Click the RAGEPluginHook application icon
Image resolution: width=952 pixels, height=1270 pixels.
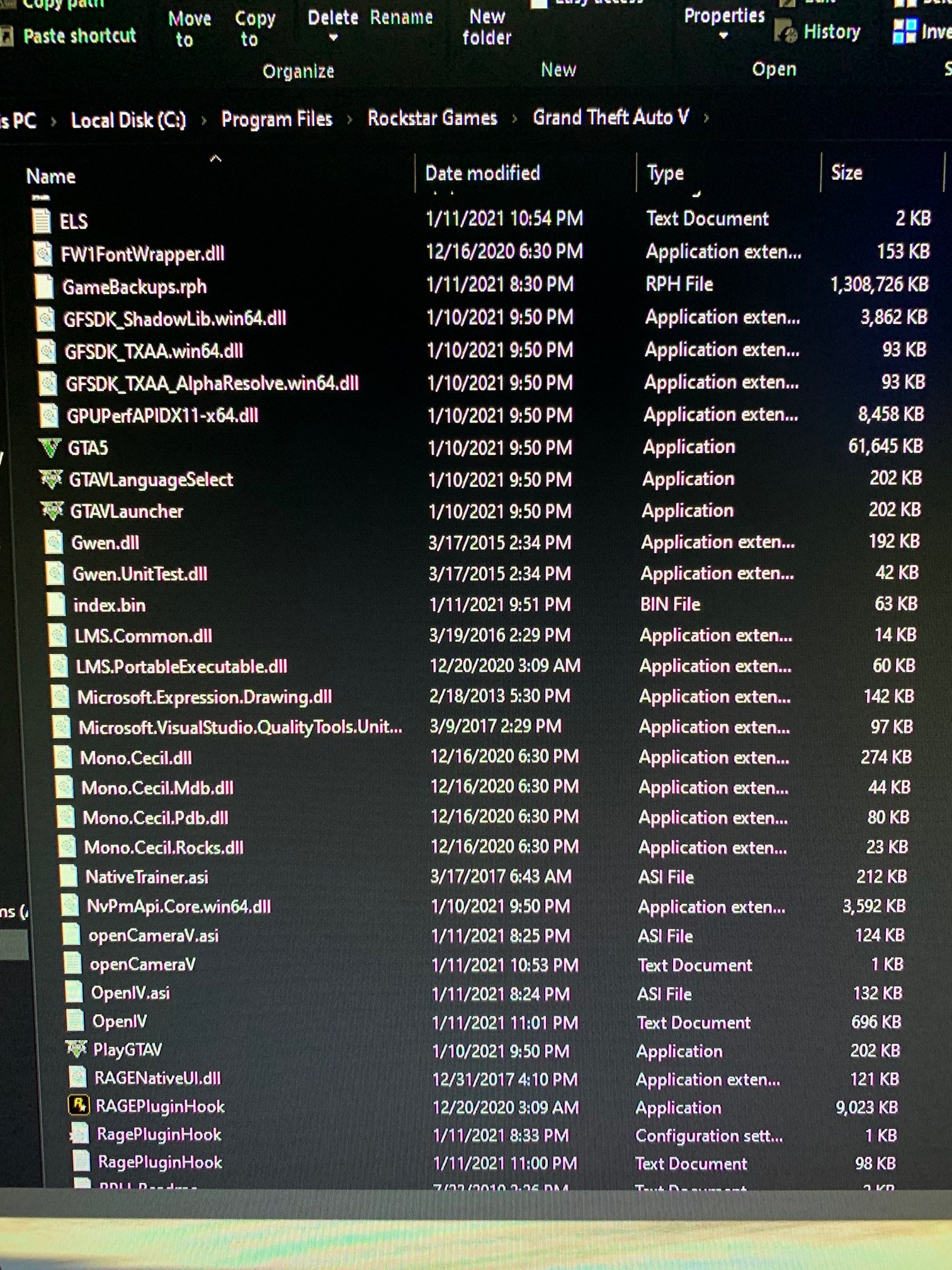[x=78, y=1106]
